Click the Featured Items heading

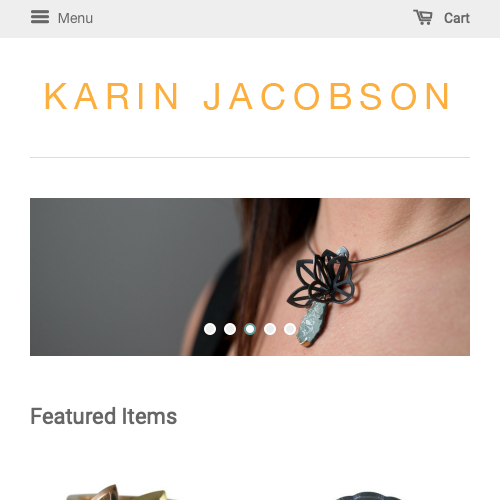(104, 416)
